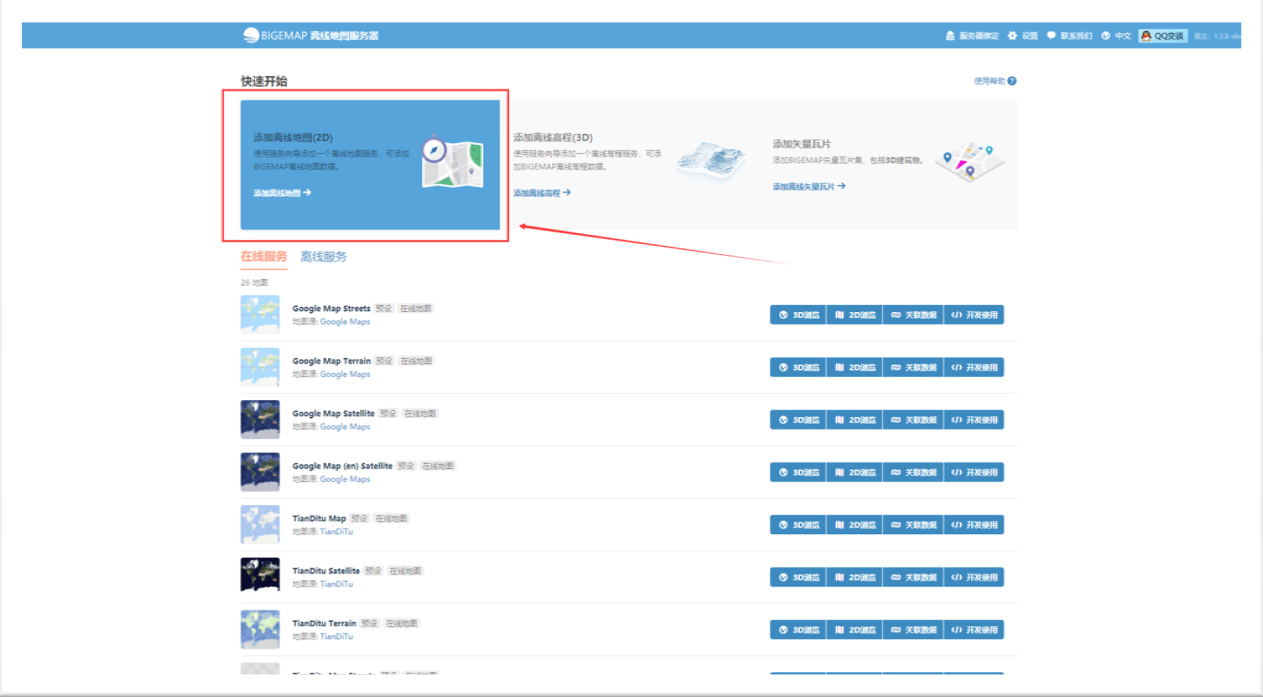Open the Google Map Terrain thumbnail
This screenshot has height=697, width=1263.
[260, 367]
